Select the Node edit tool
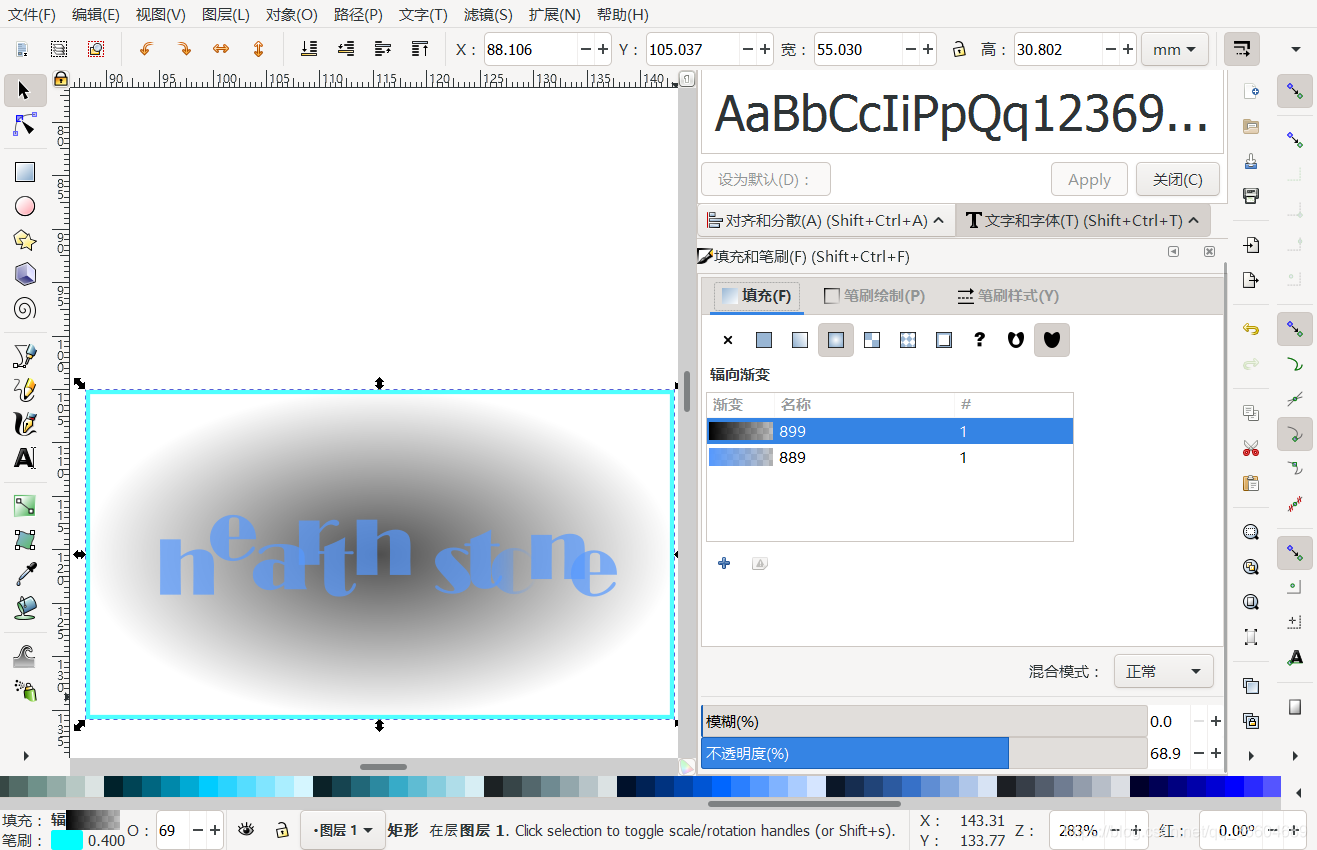The image size is (1317, 850). [25, 125]
